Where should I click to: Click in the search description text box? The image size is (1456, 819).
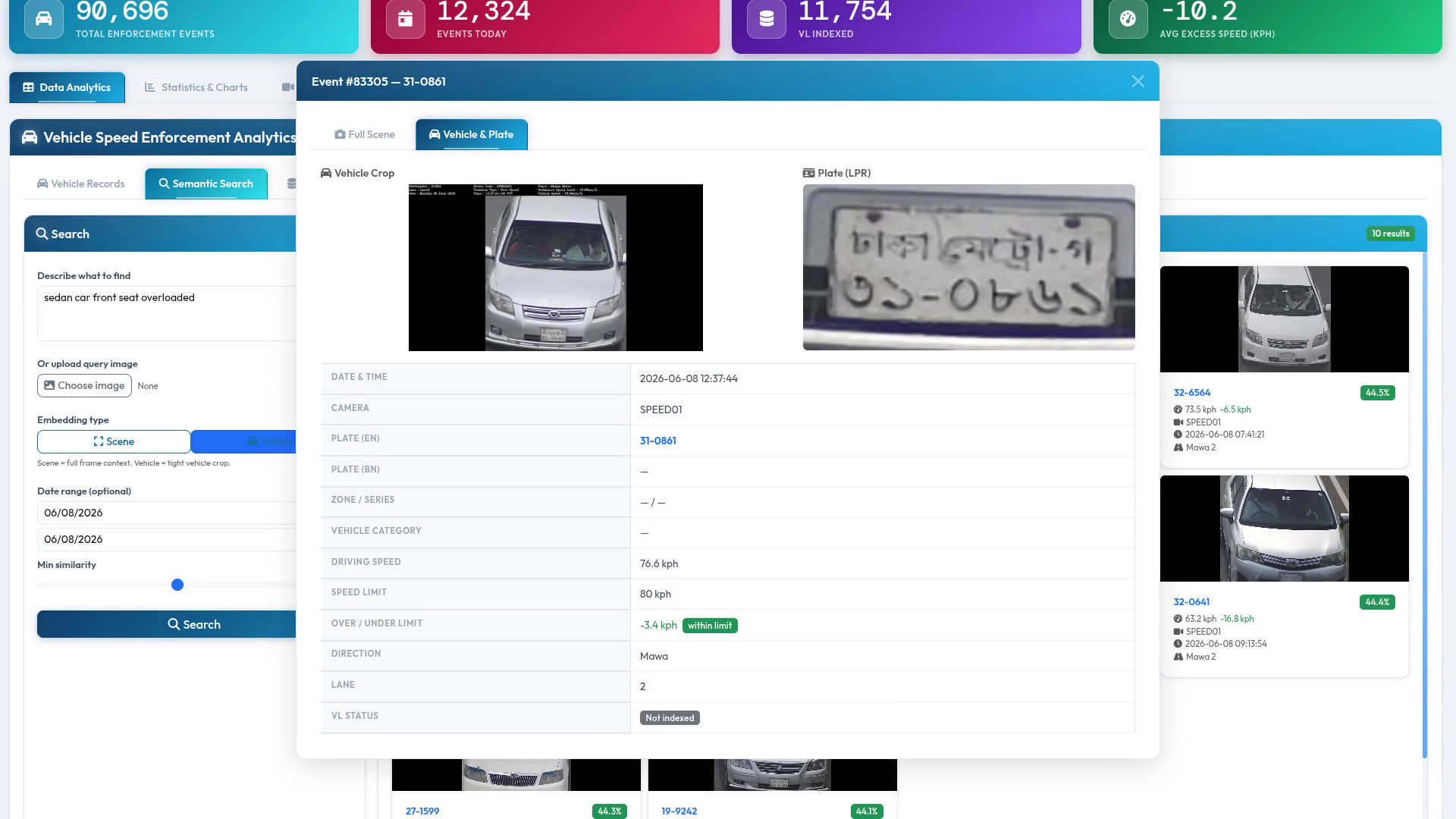click(x=167, y=313)
